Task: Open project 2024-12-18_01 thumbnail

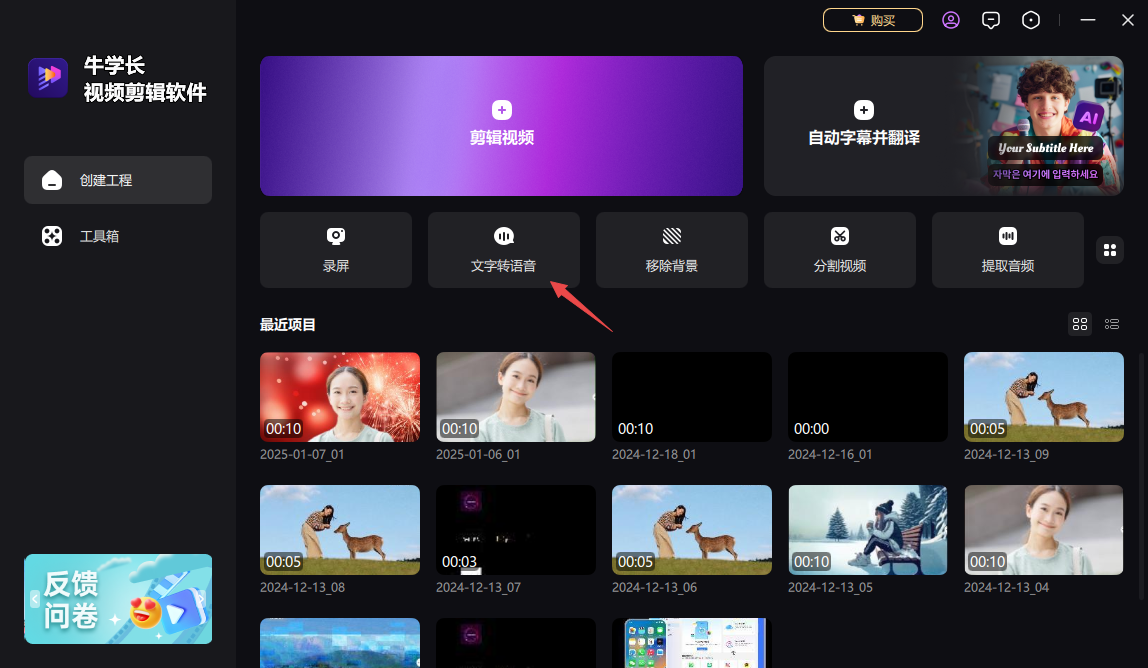Action: pyautogui.click(x=692, y=397)
